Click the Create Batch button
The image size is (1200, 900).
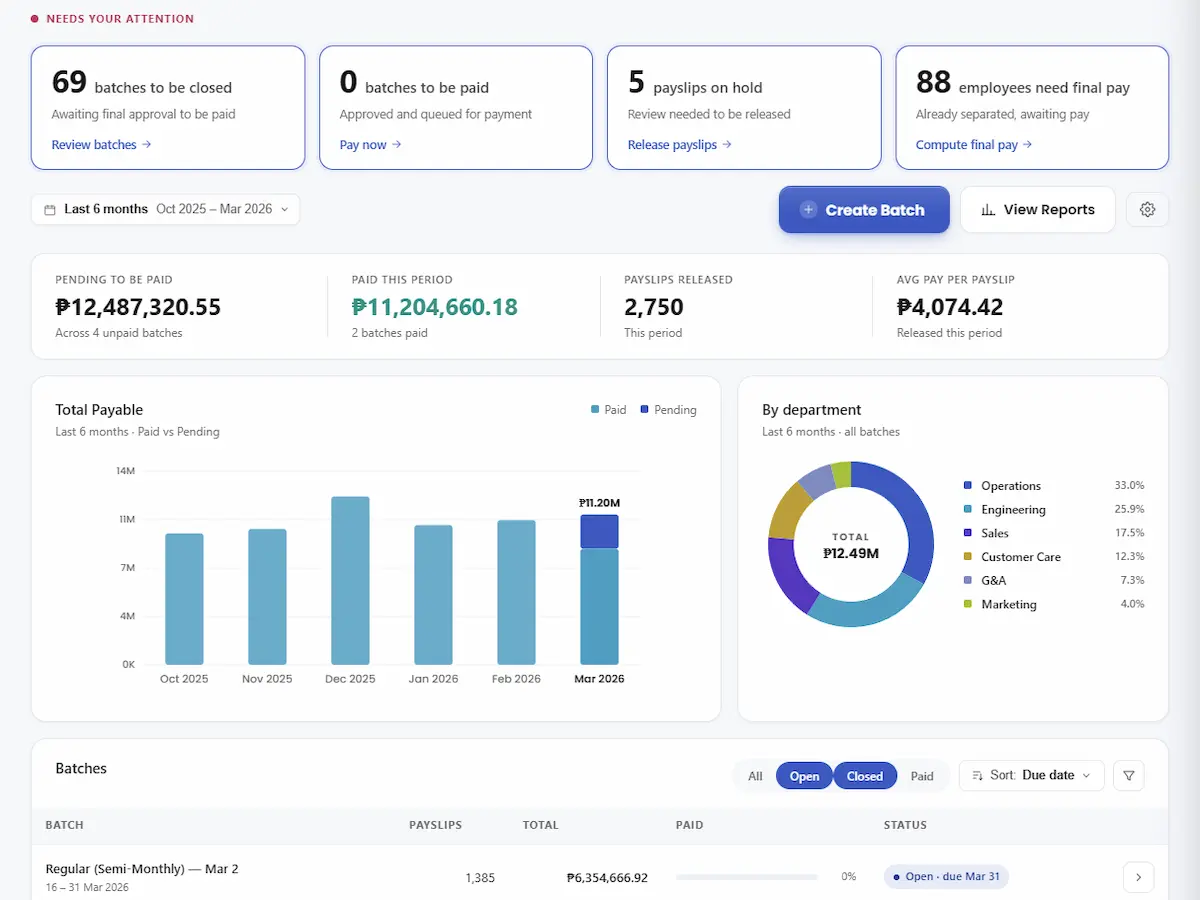[864, 210]
